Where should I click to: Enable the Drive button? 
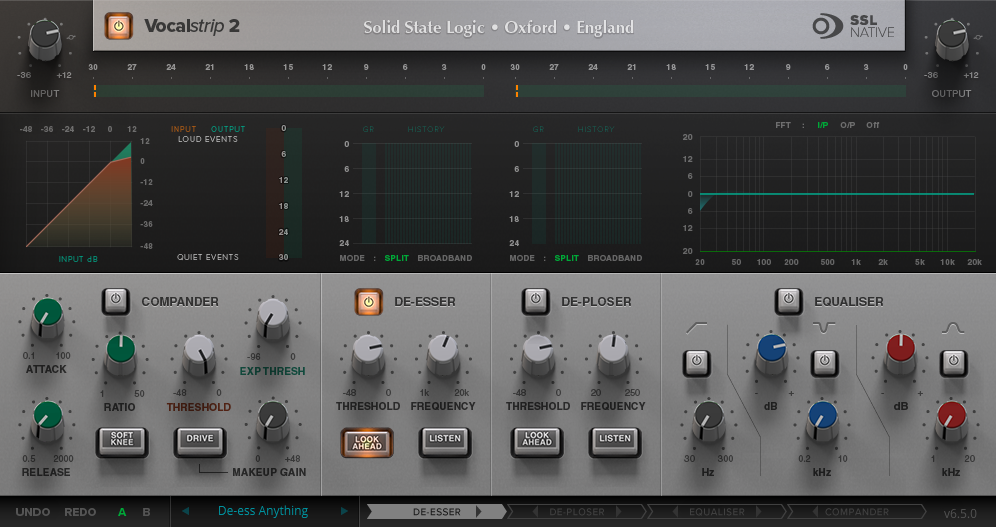200,442
